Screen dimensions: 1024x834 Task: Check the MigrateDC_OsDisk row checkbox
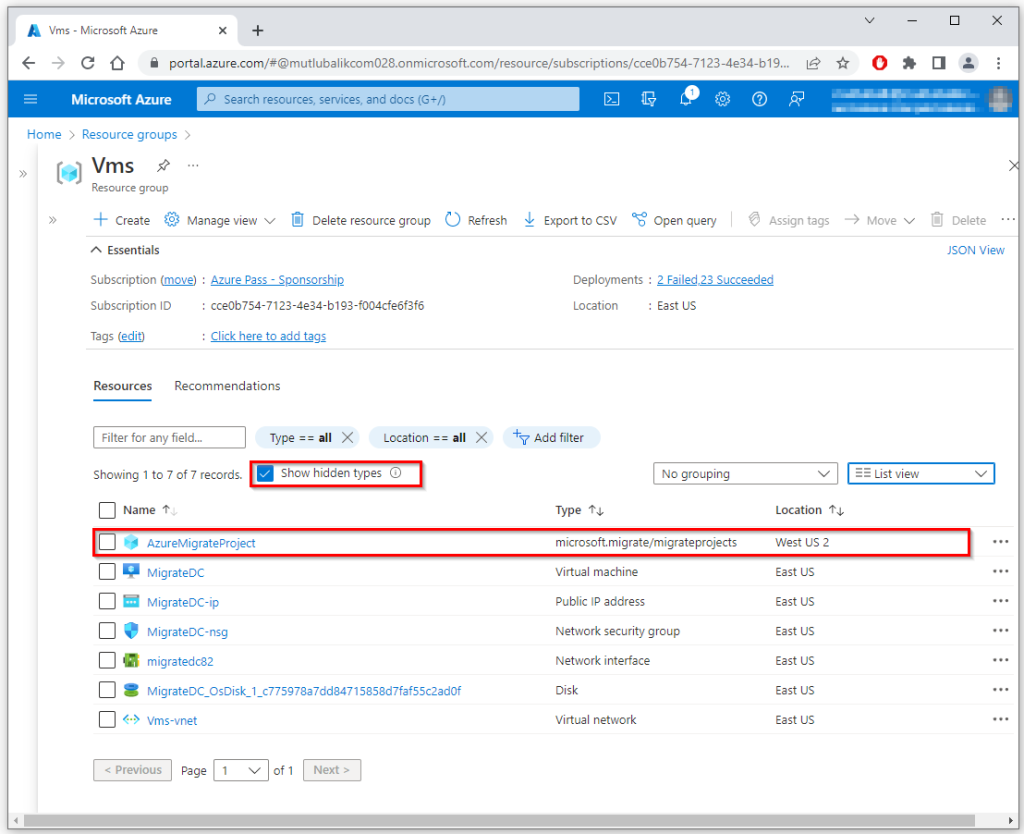(x=107, y=690)
